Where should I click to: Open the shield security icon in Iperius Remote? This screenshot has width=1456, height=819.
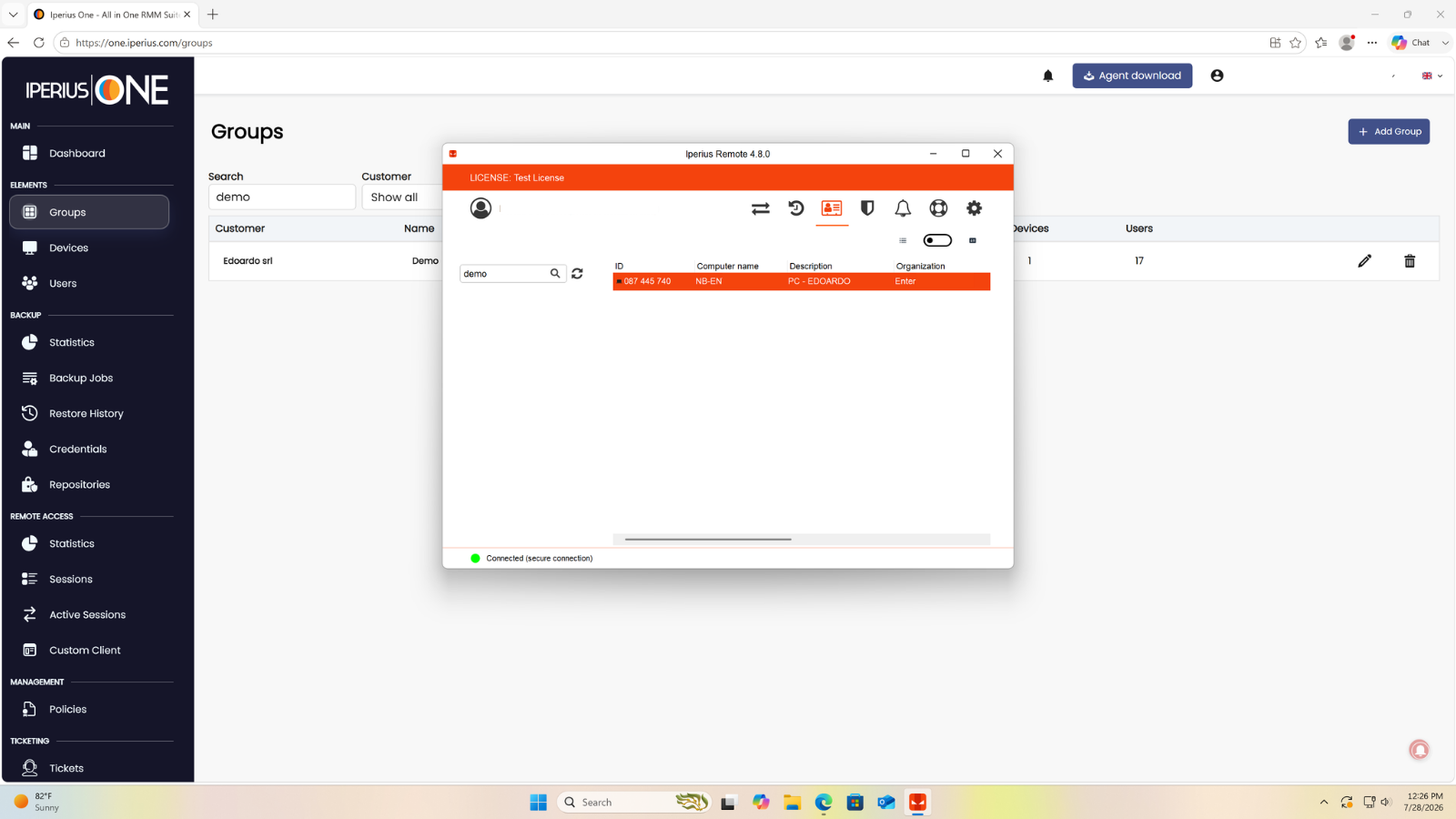point(867,208)
